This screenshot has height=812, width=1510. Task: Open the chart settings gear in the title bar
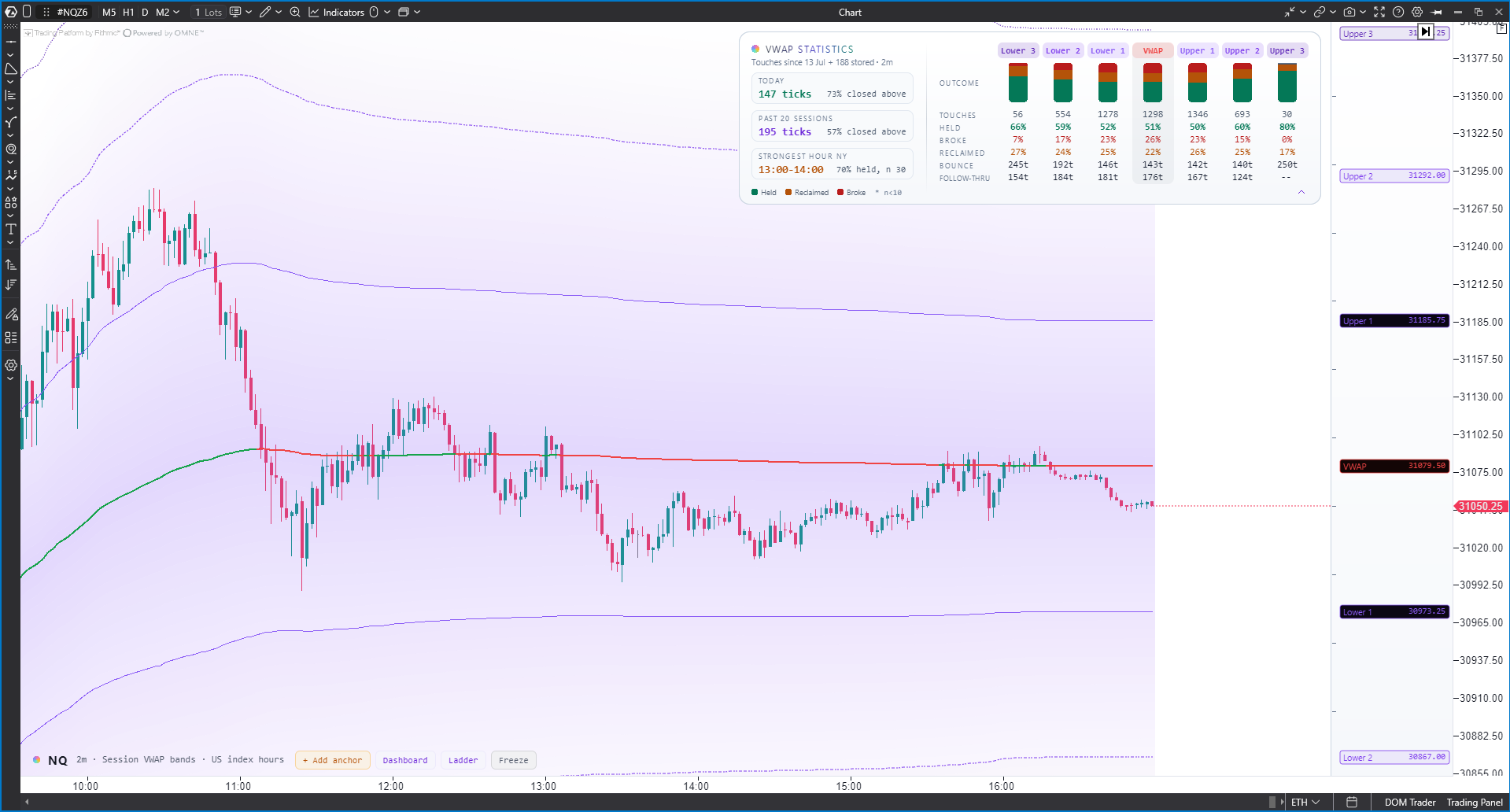tap(1417, 12)
